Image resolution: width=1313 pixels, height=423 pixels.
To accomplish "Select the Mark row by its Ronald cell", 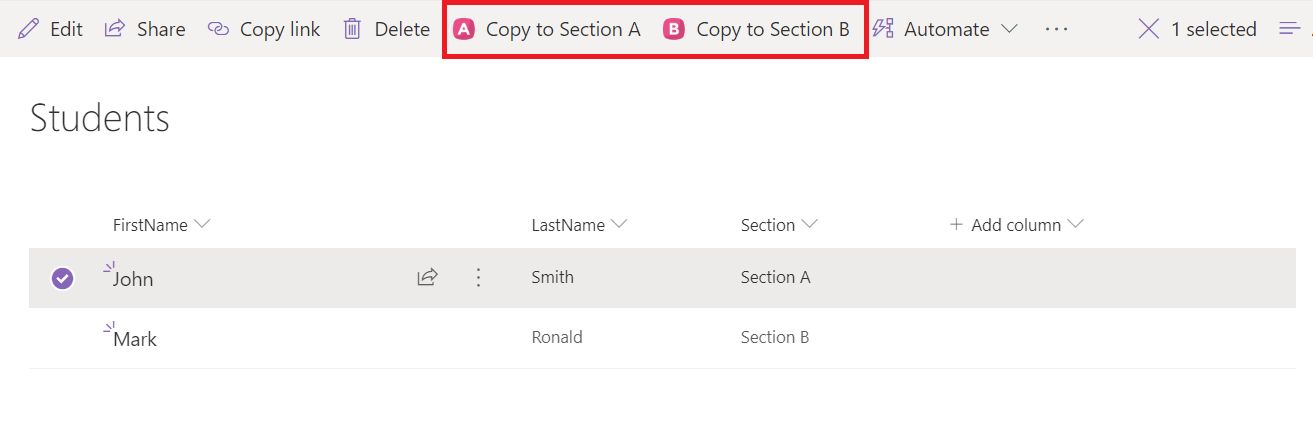I will [557, 338].
